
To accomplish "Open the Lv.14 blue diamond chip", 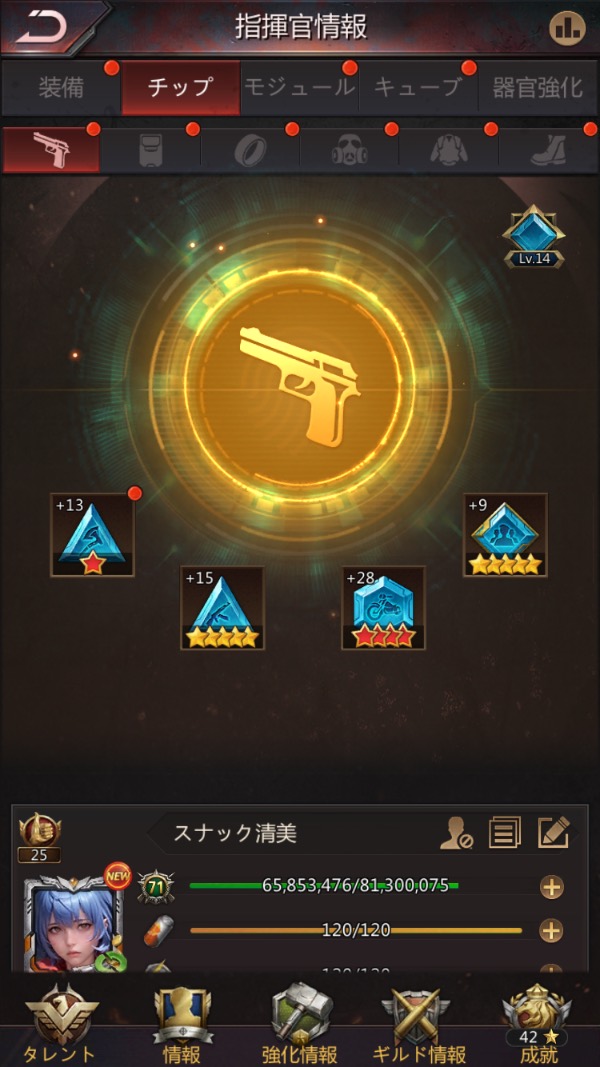I will pos(534,236).
